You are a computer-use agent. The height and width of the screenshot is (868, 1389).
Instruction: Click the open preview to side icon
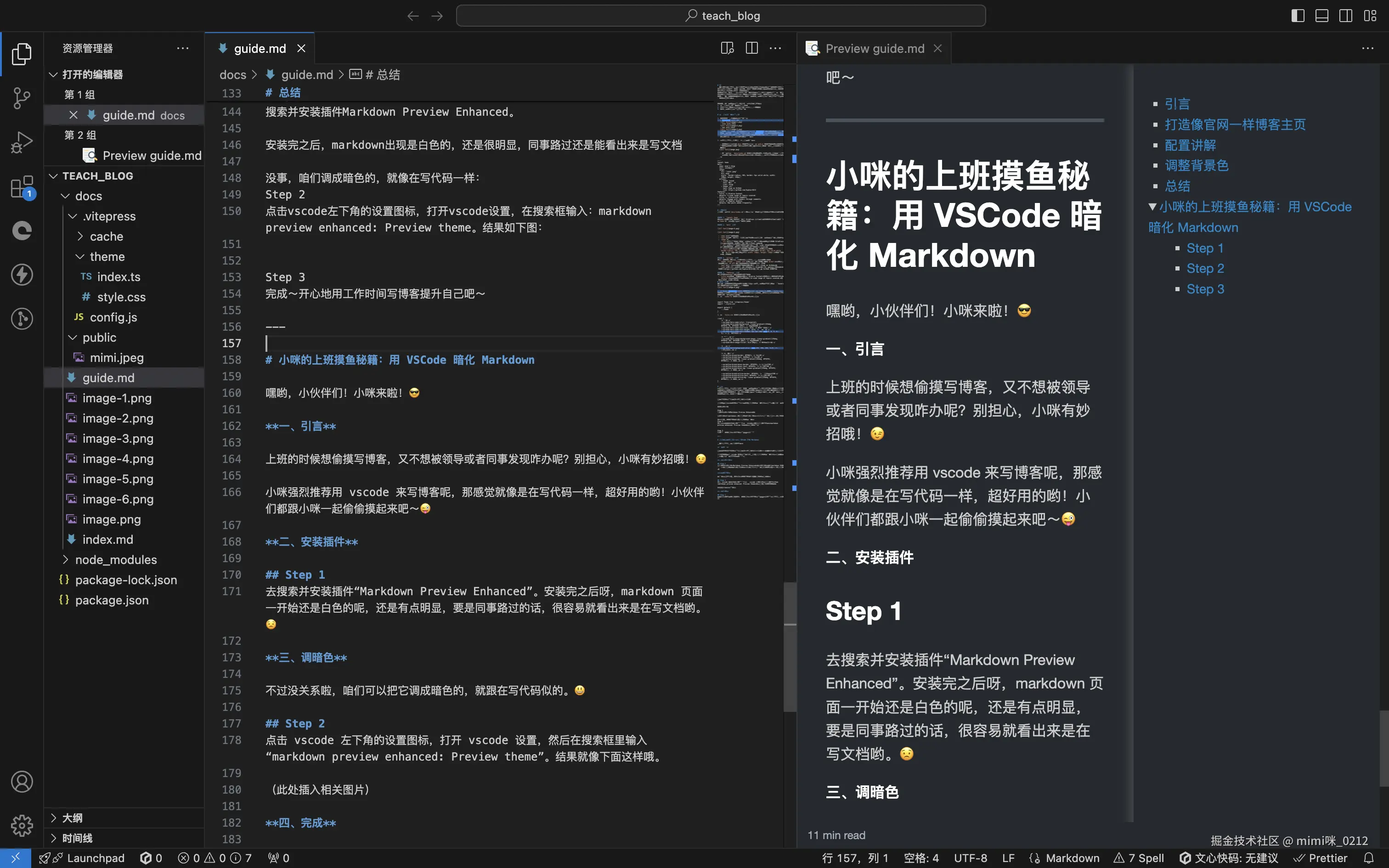[x=727, y=48]
